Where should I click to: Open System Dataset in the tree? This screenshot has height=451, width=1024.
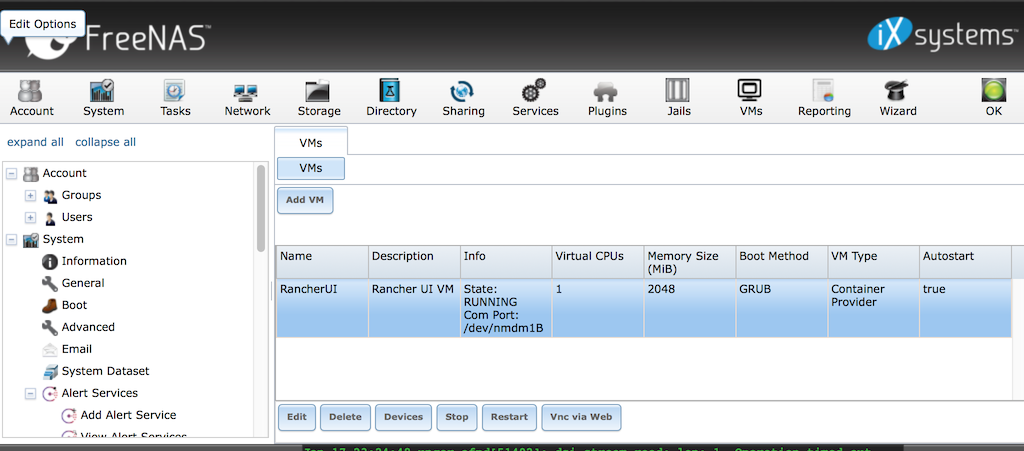[x=104, y=371]
